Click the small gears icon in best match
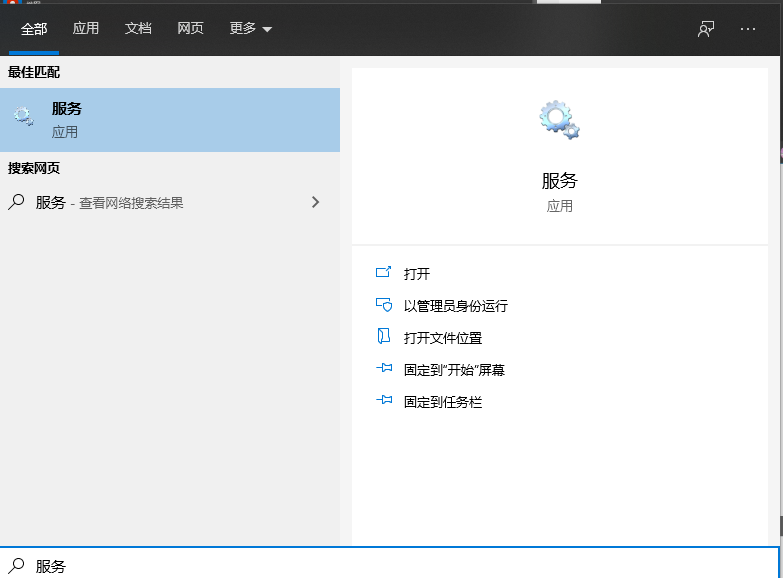 click(x=23, y=116)
